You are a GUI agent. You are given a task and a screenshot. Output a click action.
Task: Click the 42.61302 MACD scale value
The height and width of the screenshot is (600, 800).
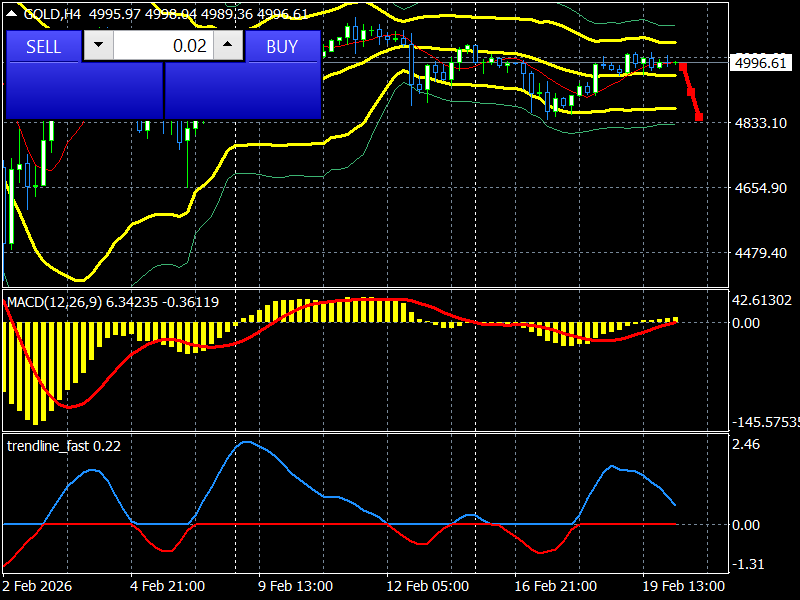coord(762,300)
